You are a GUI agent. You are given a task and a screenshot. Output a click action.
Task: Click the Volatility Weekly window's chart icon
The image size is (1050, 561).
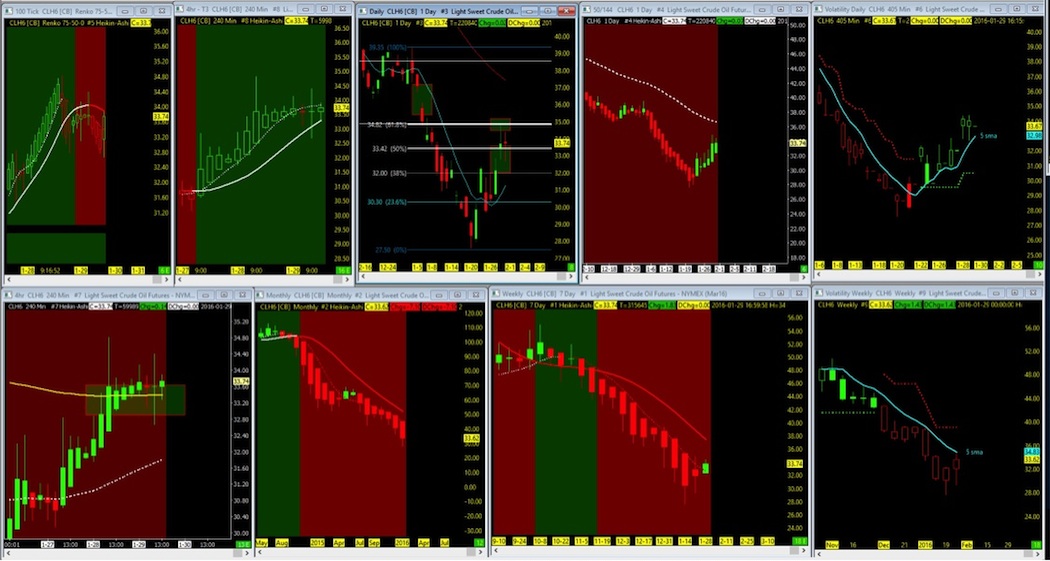(x=818, y=294)
